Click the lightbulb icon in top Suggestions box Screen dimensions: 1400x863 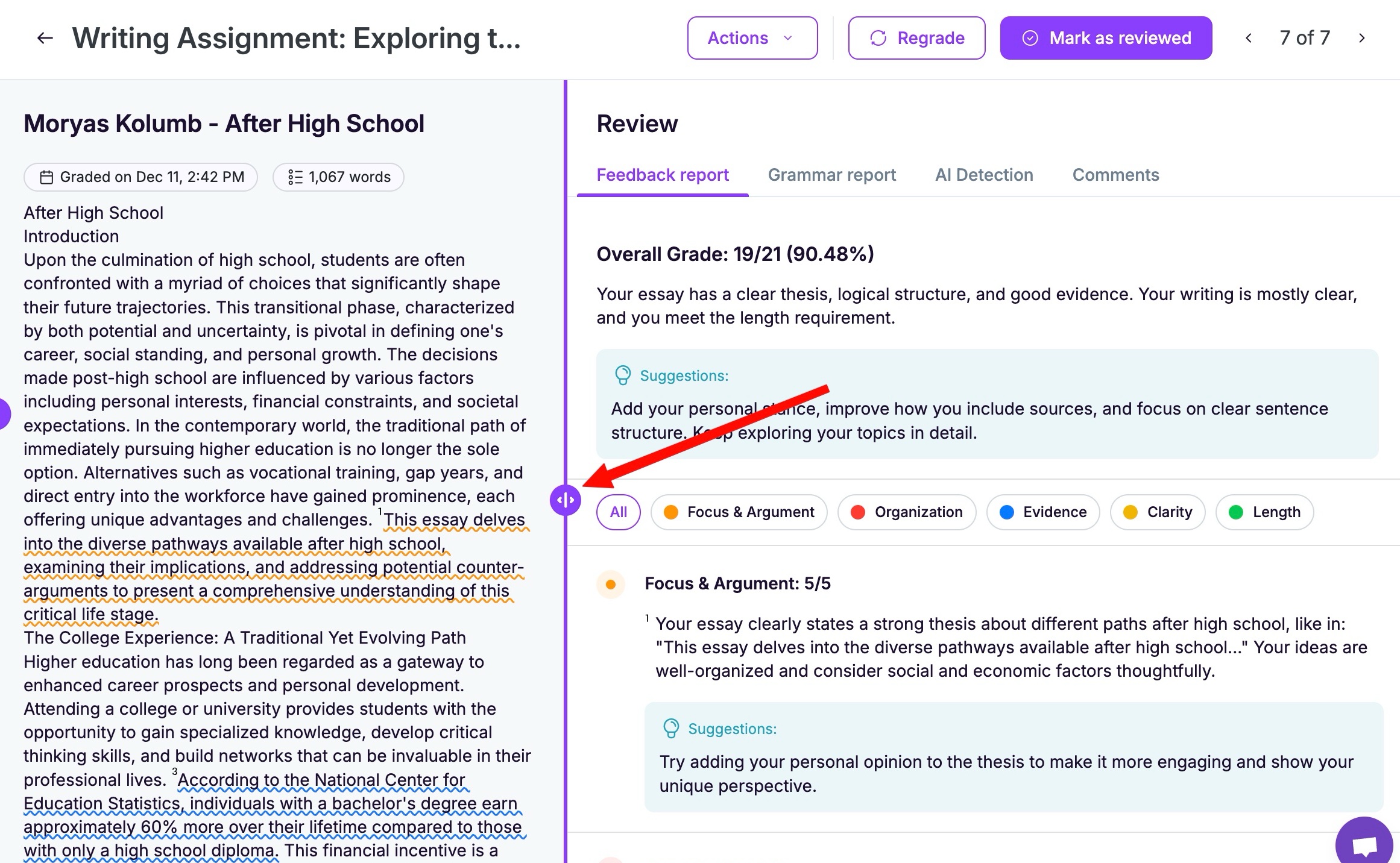[x=622, y=375]
